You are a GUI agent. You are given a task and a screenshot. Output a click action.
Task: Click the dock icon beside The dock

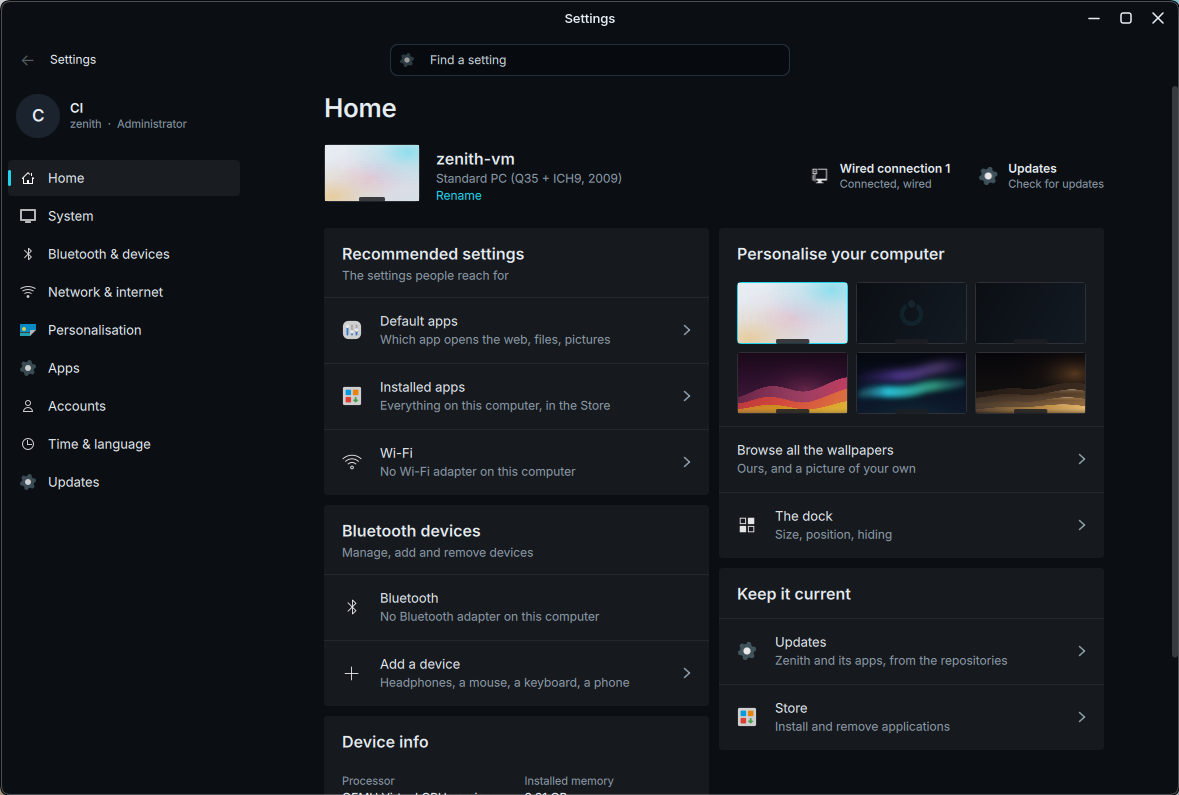[747, 525]
